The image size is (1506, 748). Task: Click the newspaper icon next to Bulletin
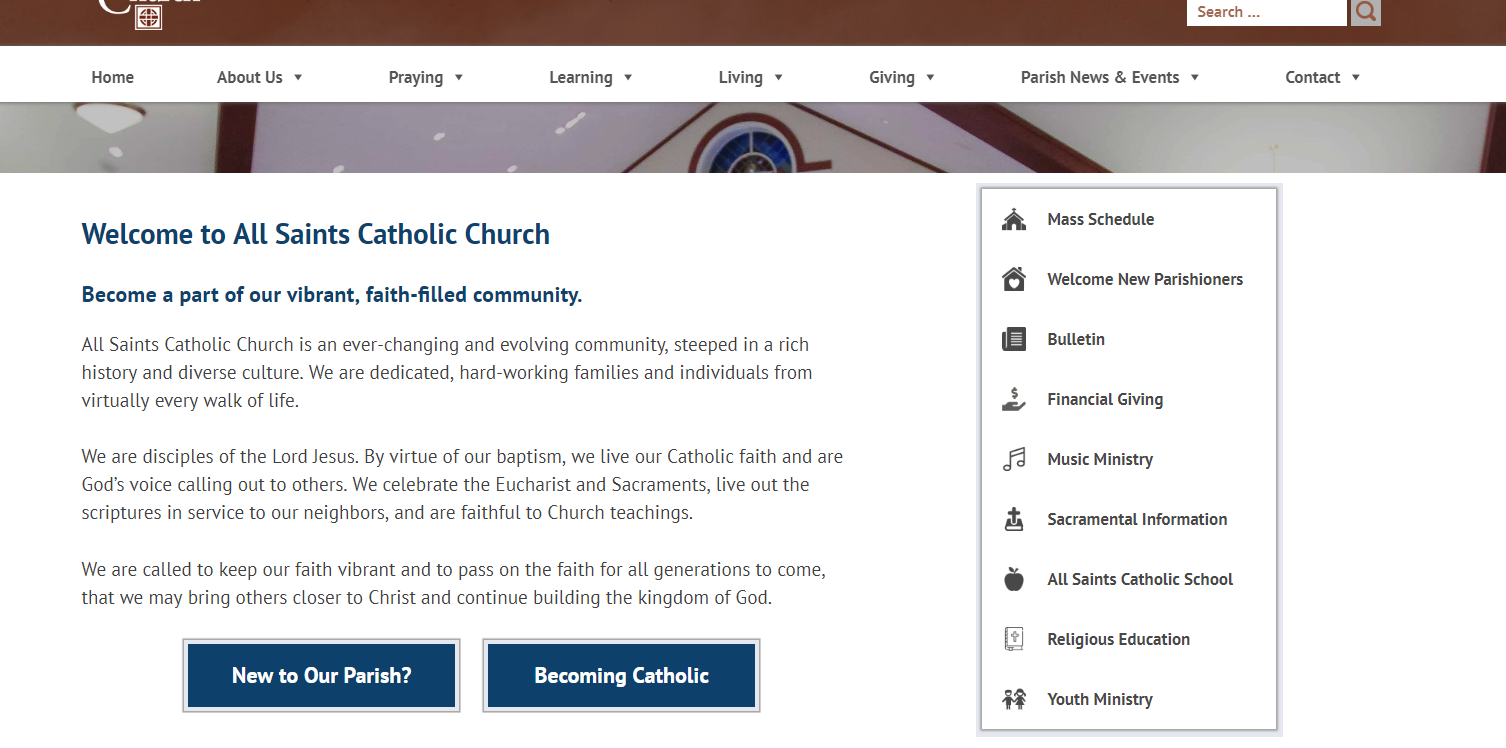click(1013, 340)
